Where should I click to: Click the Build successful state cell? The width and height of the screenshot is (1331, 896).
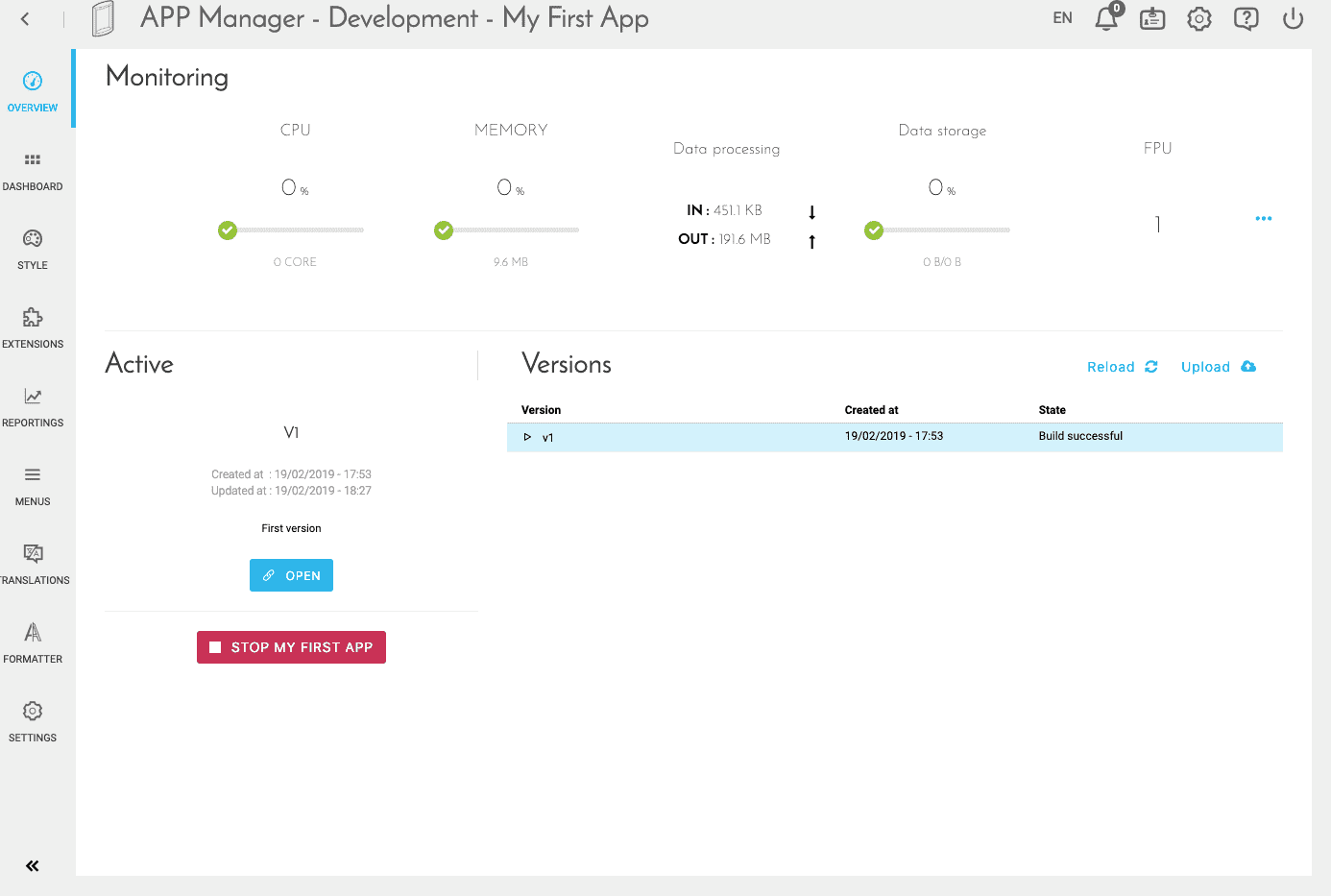1080,436
